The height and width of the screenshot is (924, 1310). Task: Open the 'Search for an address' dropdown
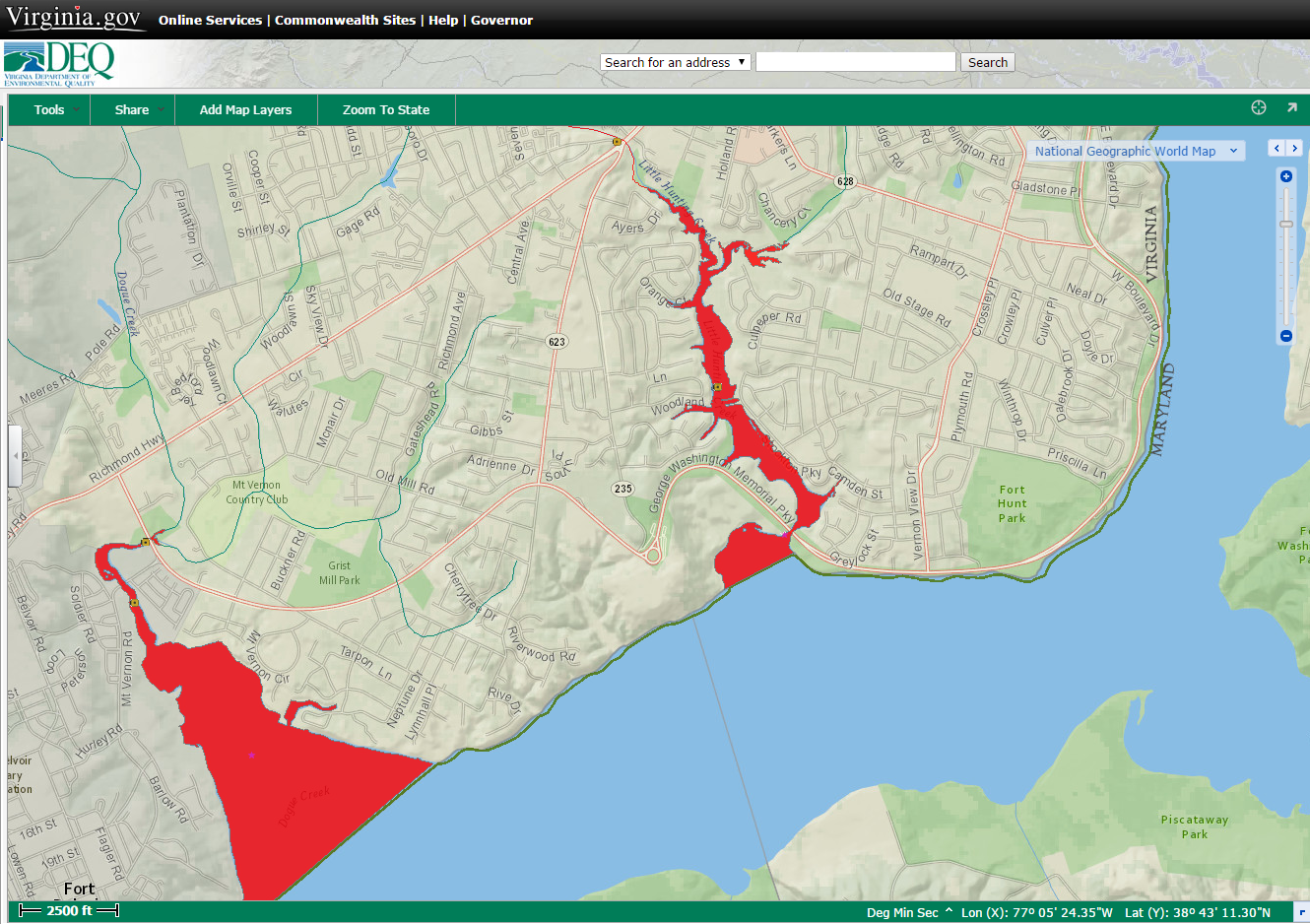[x=676, y=62]
